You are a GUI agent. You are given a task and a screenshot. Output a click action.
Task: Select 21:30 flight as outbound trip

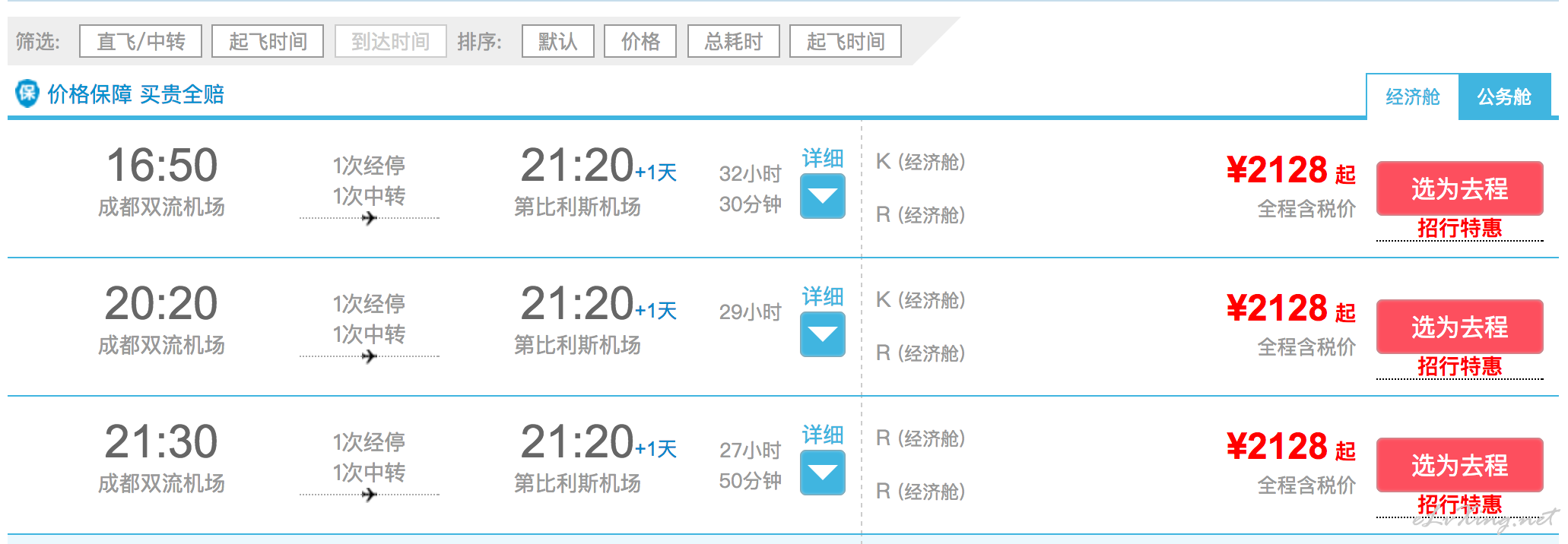(1460, 465)
